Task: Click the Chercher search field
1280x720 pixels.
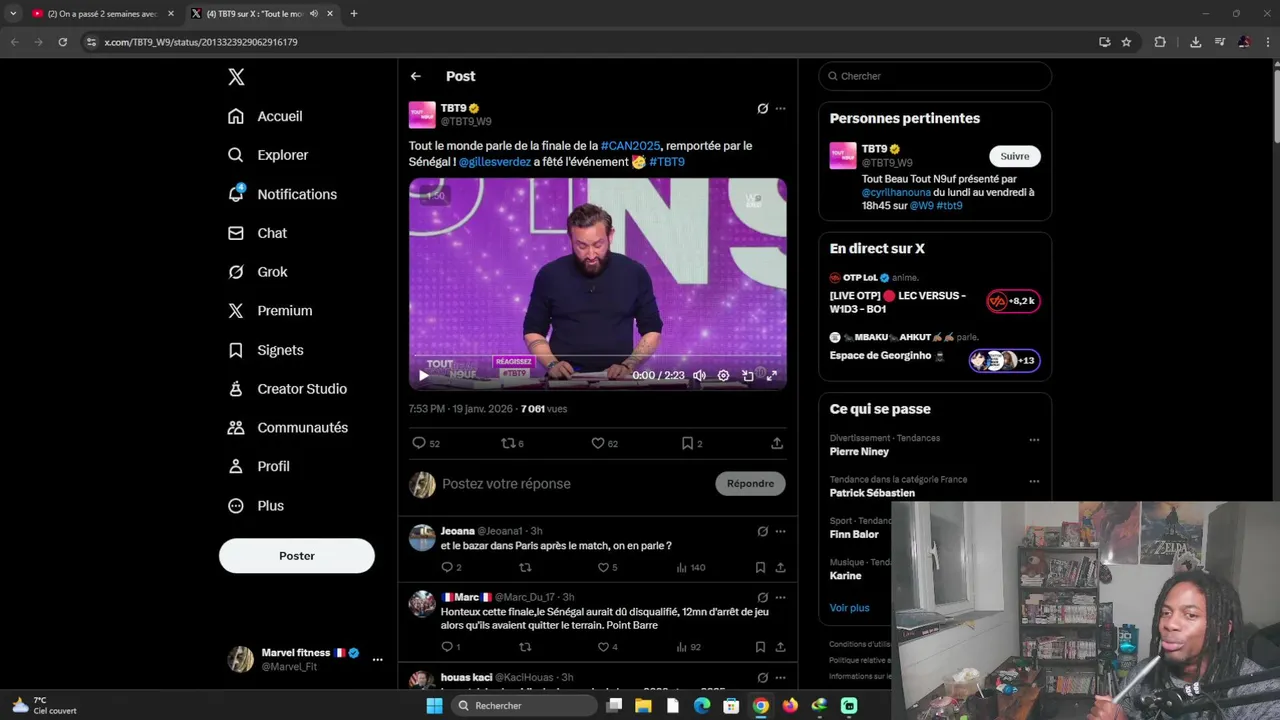Action: [935, 76]
